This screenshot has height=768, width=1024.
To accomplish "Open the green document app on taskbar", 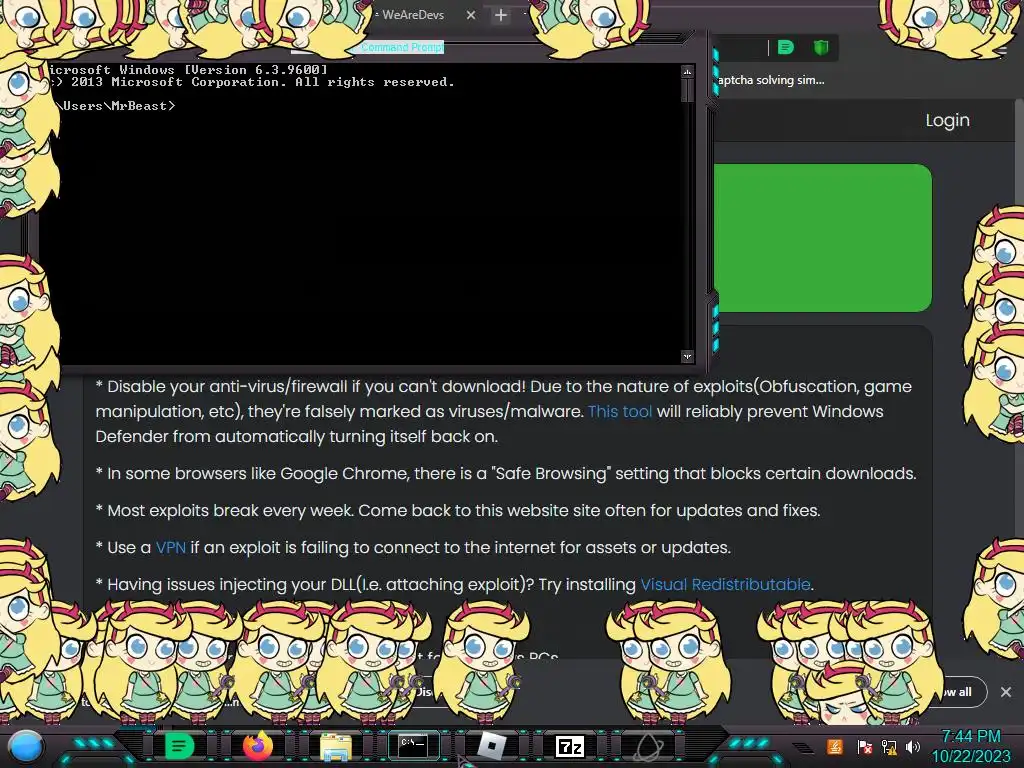I will [178, 746].
